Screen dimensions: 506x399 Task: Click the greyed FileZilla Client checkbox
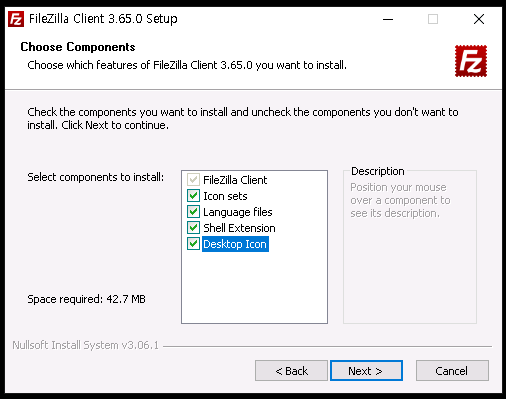point(193,180)
